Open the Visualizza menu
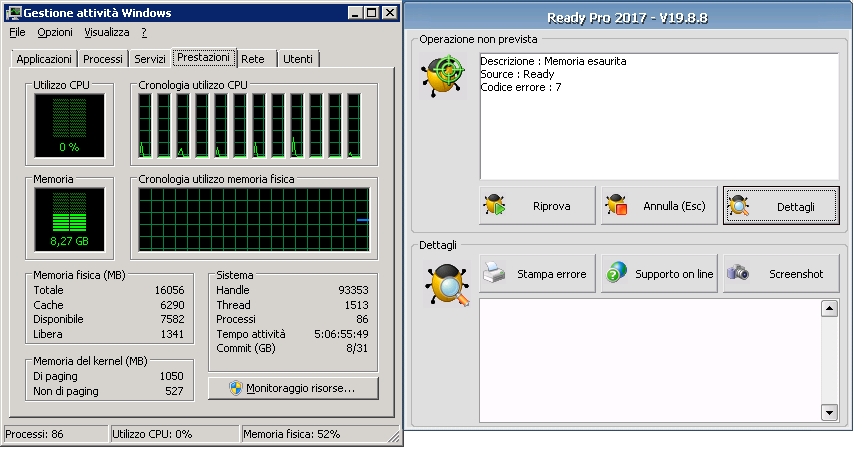This screenshot has height=457, width=866. point(107,32)
